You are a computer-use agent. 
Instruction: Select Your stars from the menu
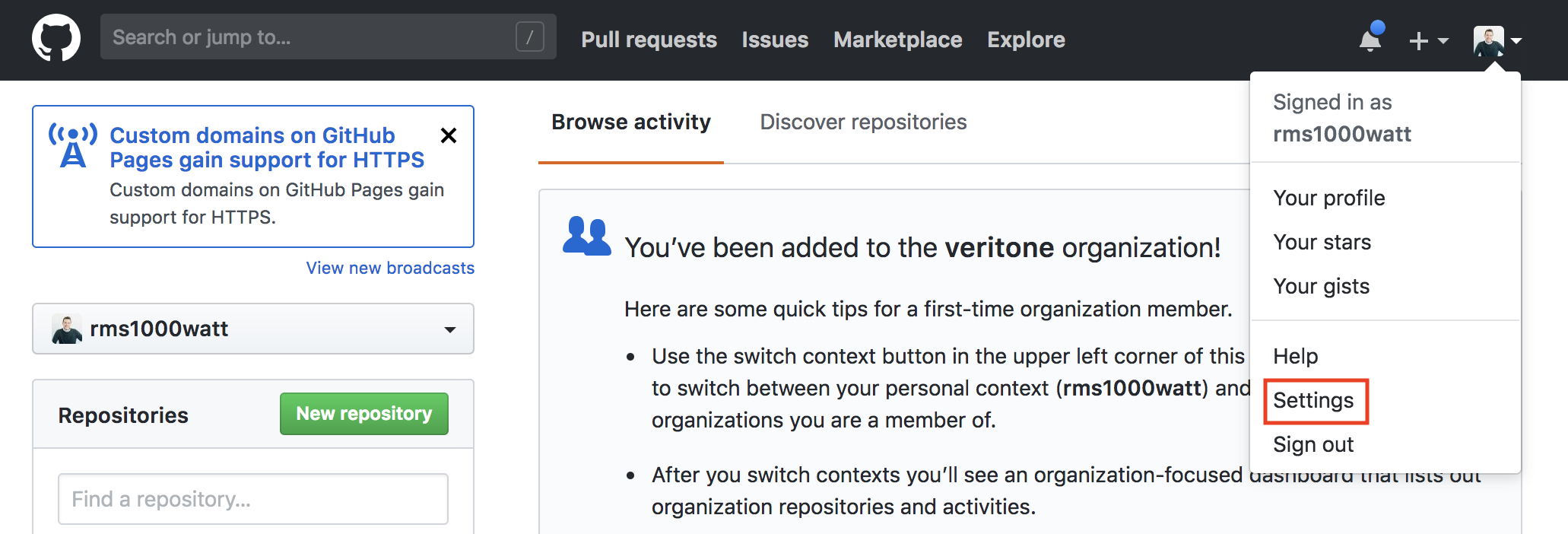click(x=1322, y=242)
